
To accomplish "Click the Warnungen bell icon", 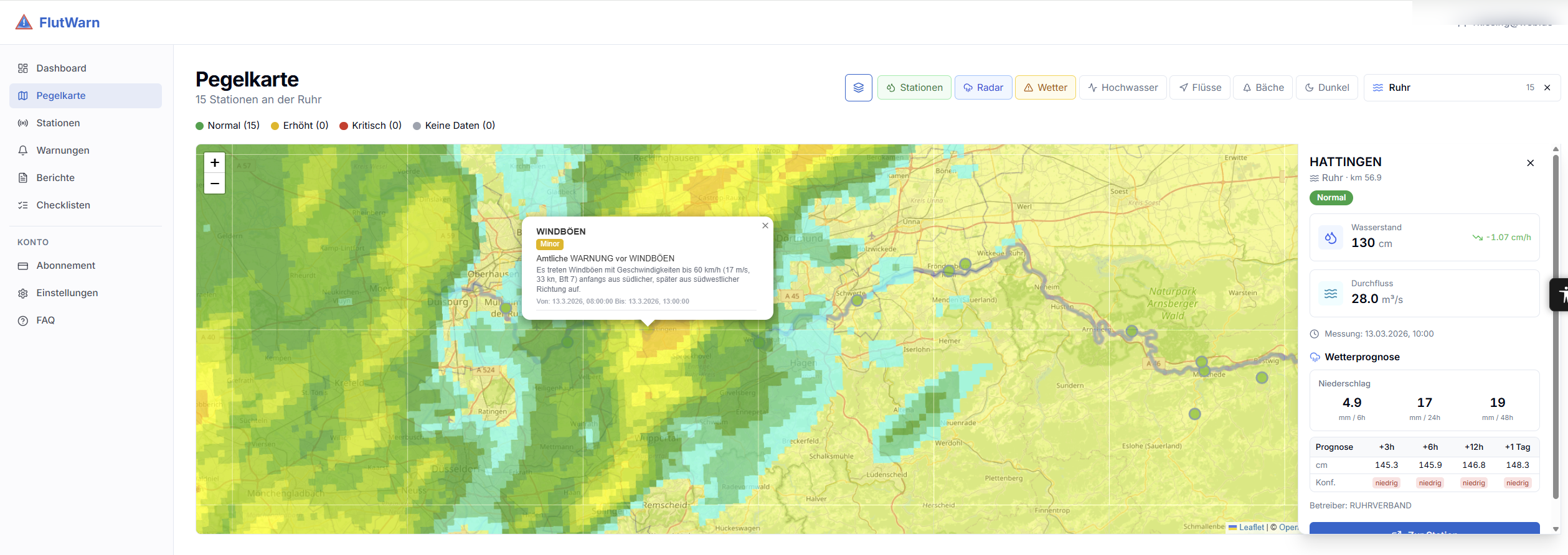I will pyautogui.click(x=23, y=151).
